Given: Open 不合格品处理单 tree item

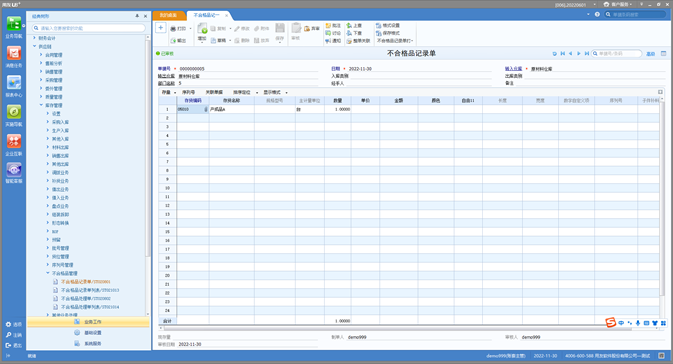Looking at the screenshot, I should coord(85,298).
